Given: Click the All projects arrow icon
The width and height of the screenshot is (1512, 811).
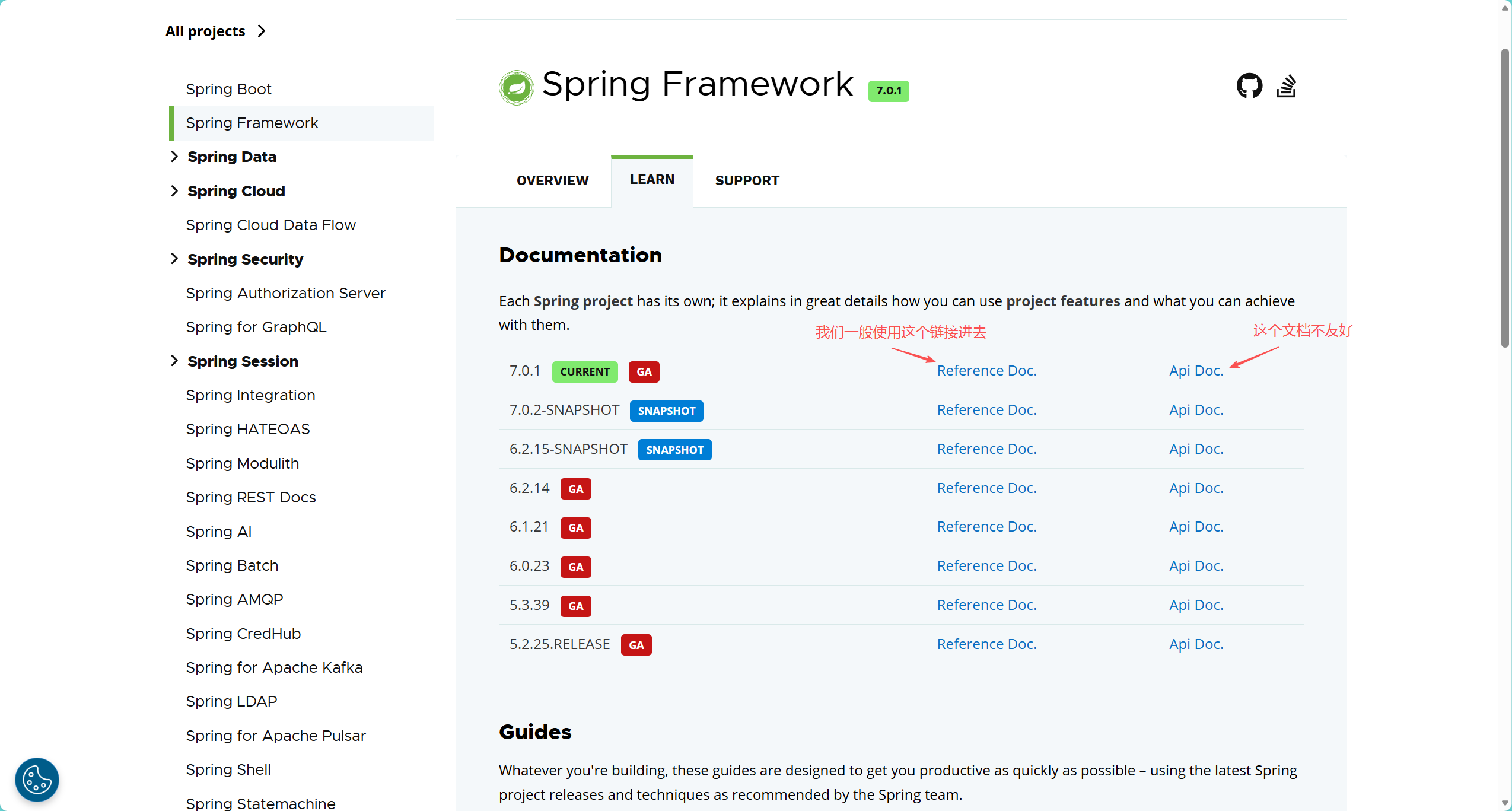Looking at the screenshot, I should click(262, 31).
